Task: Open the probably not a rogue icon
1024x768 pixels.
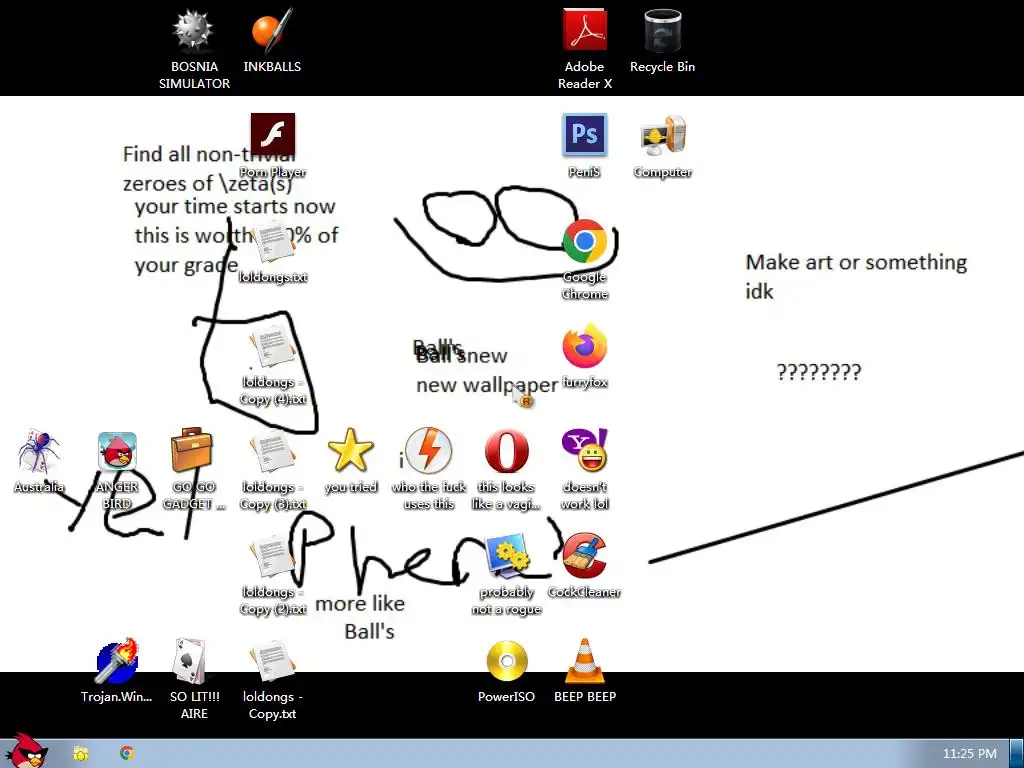Action: coord(506,575)
